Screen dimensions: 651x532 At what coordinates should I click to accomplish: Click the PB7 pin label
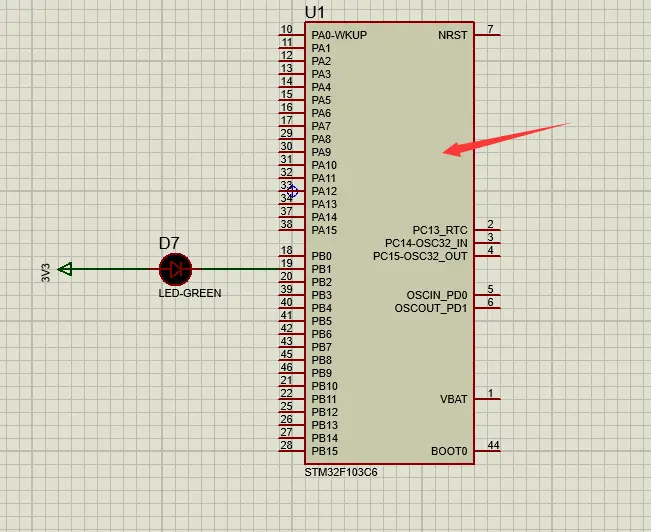(x=321, y=347)
